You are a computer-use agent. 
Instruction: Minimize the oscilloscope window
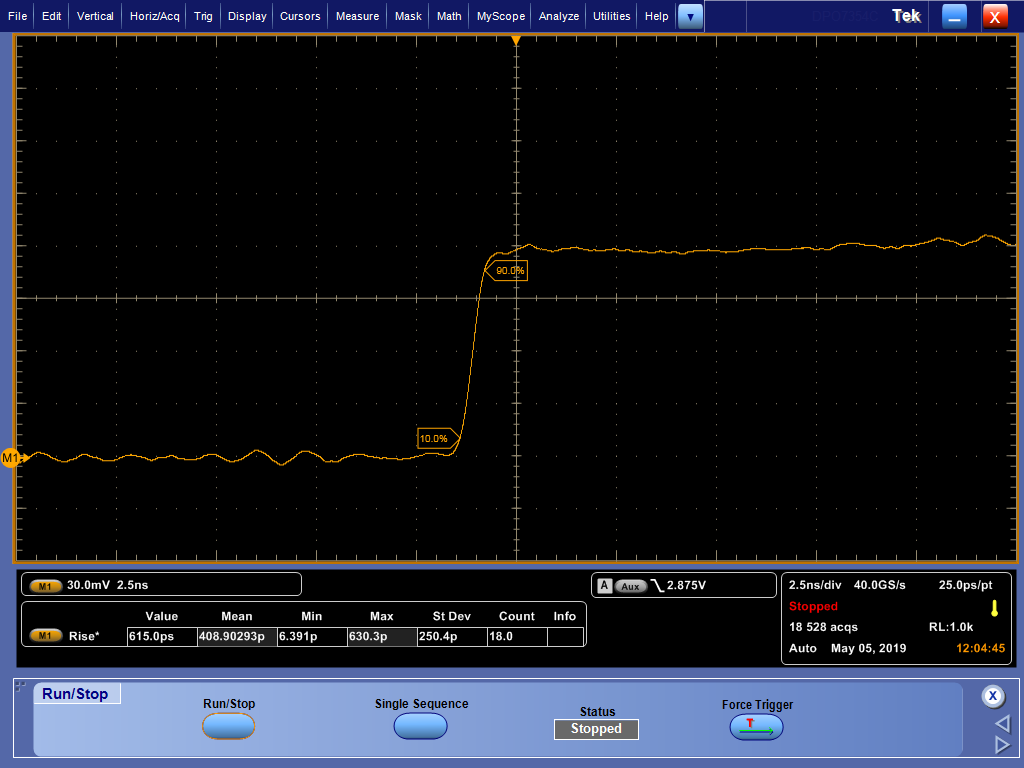coord(954,16)
